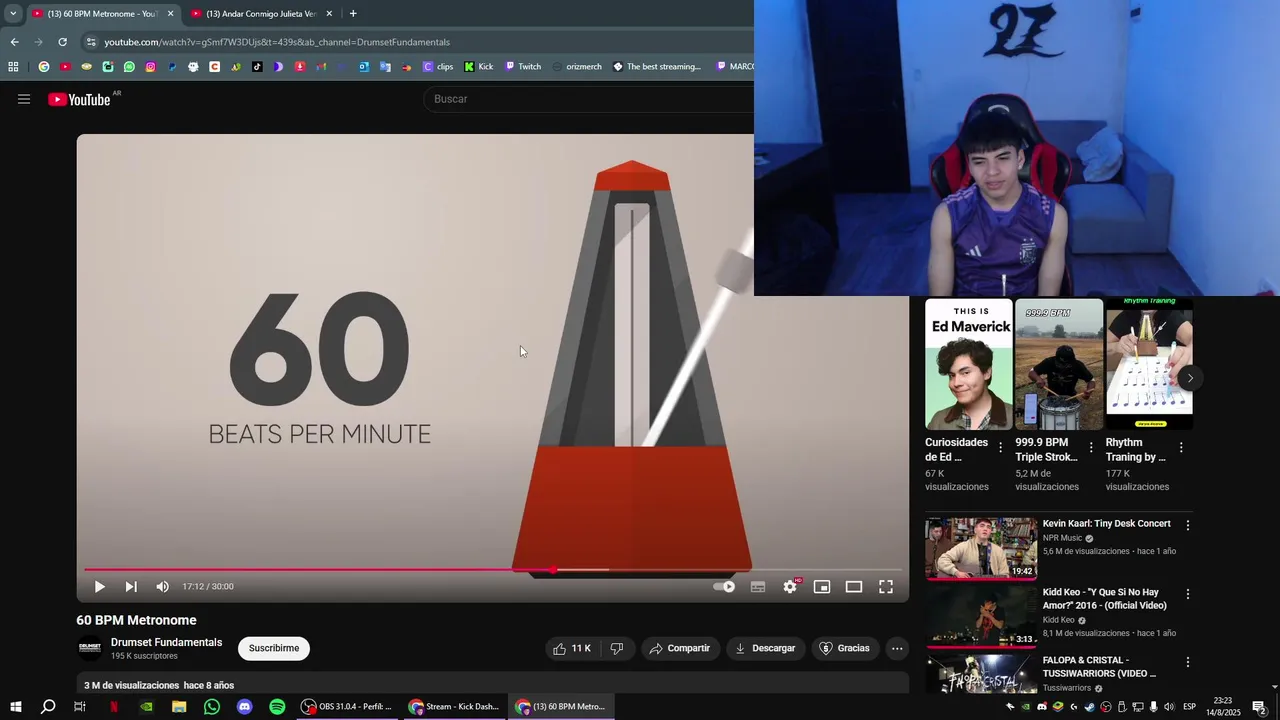
Task: Go back in browser
Action: click(14, 42)
